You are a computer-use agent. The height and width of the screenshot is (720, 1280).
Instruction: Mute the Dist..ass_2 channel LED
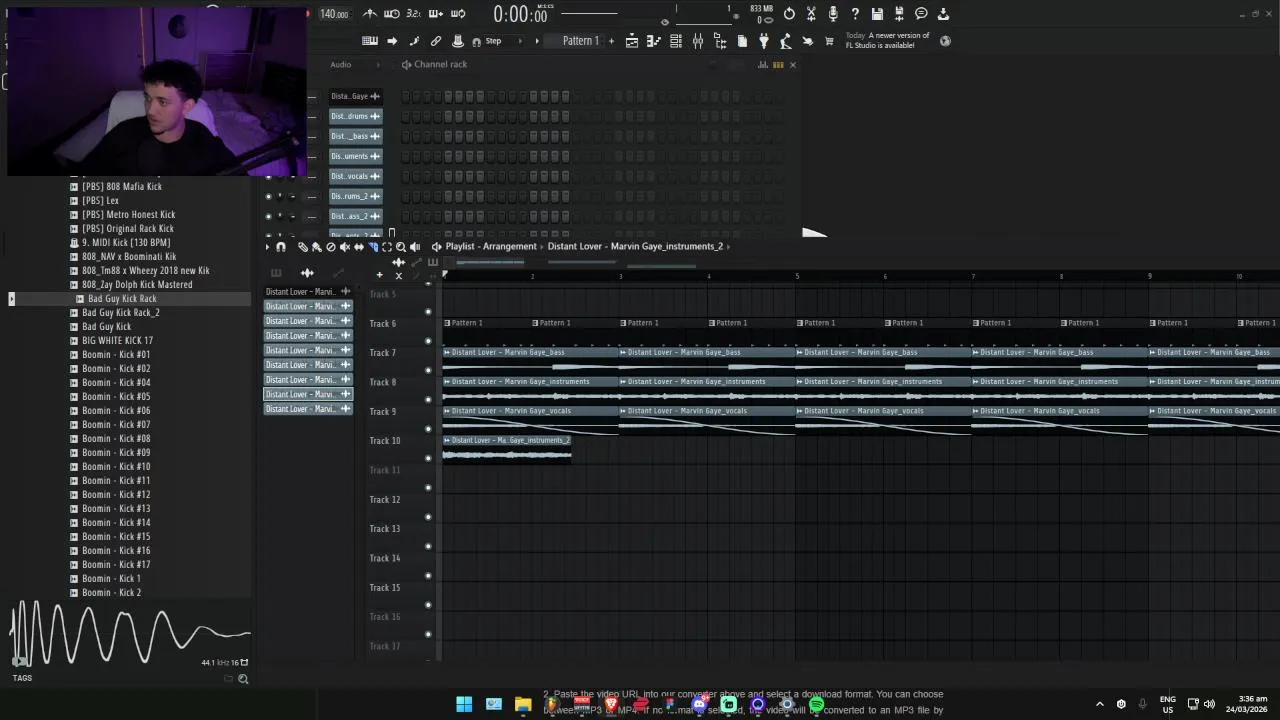pos(268,216)
